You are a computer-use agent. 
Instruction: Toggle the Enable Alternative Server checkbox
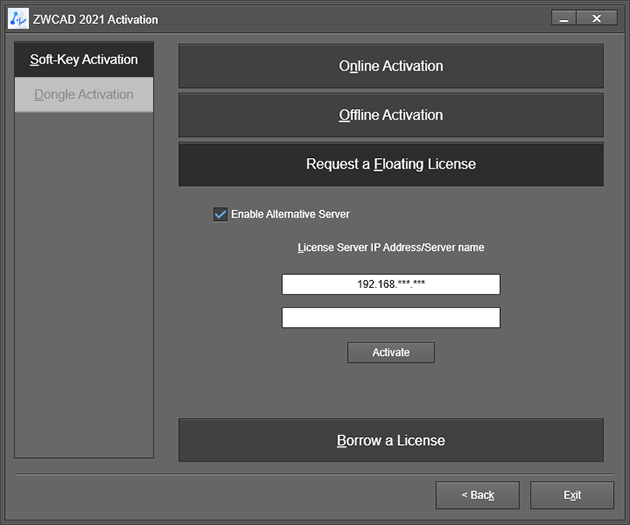click(x=220, y=214)
